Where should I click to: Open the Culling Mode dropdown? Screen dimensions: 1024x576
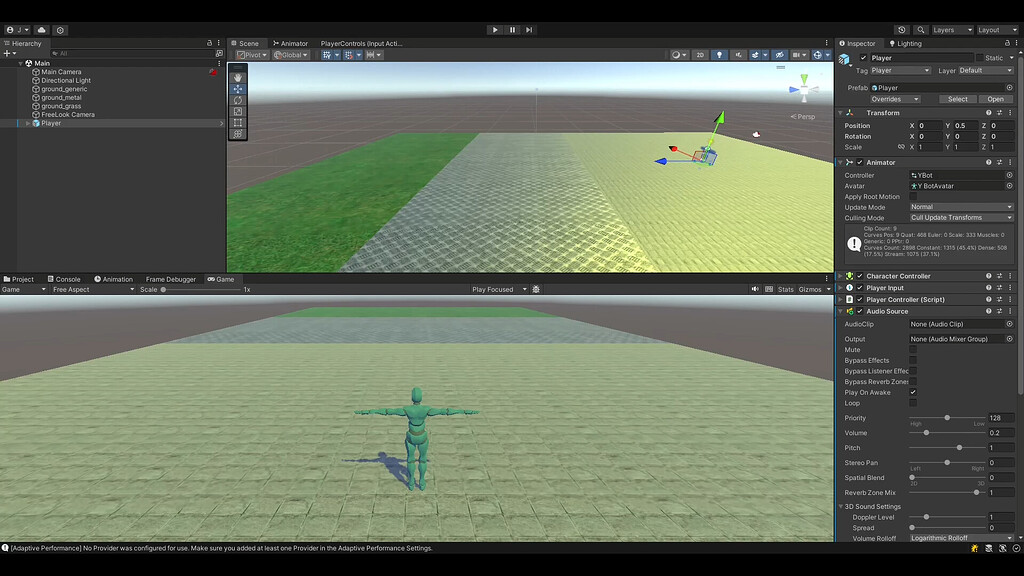pos(960,217)
